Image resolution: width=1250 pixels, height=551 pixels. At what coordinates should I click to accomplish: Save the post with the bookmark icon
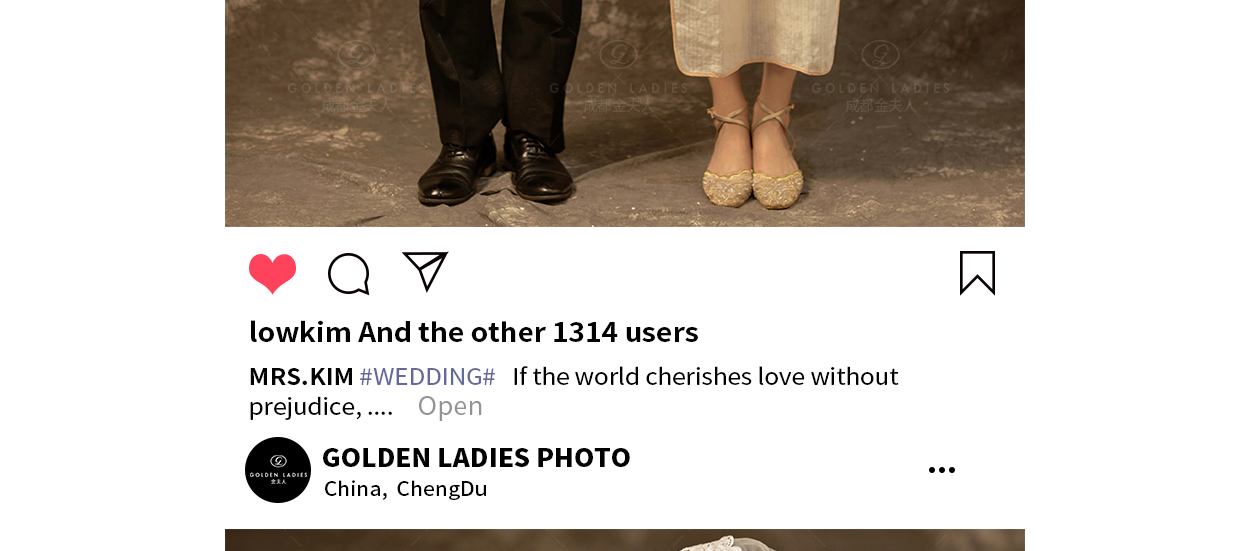pos(977,273)
